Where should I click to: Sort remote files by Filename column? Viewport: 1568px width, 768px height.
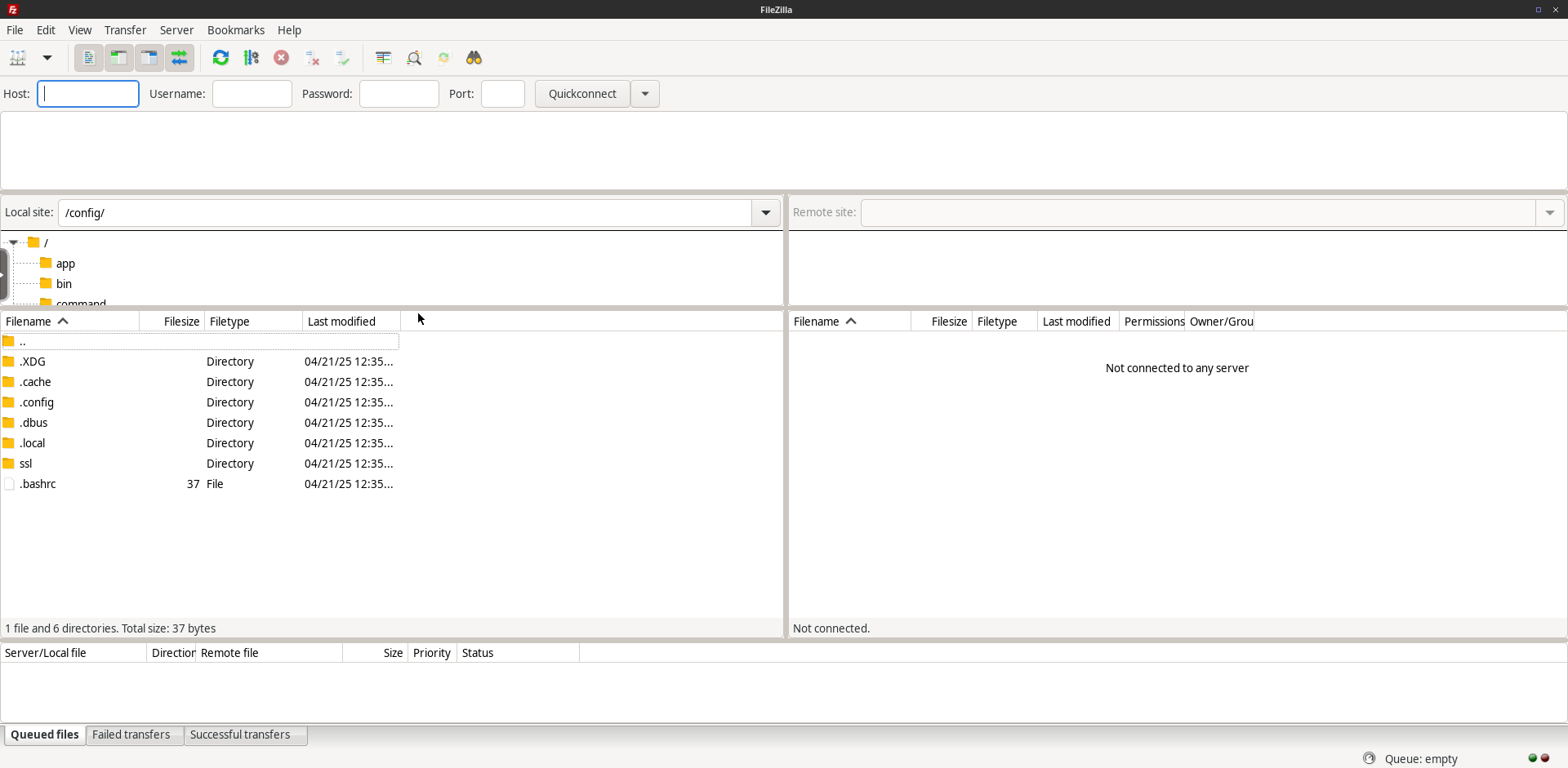(850, 322)
